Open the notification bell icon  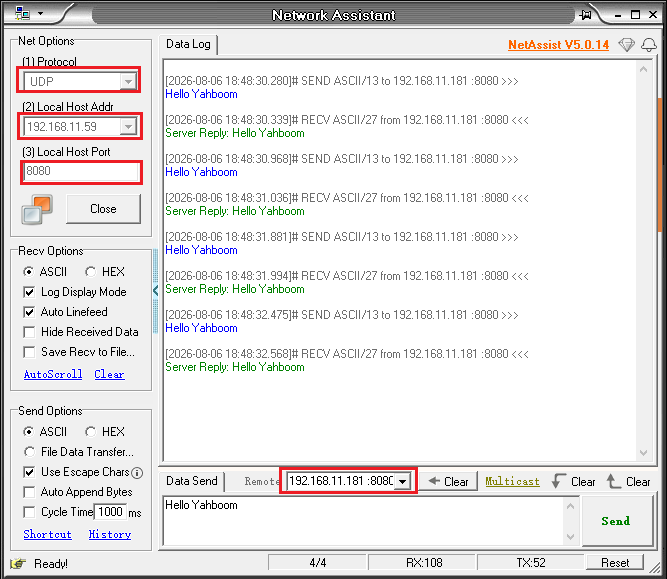[x=649, y=44]
